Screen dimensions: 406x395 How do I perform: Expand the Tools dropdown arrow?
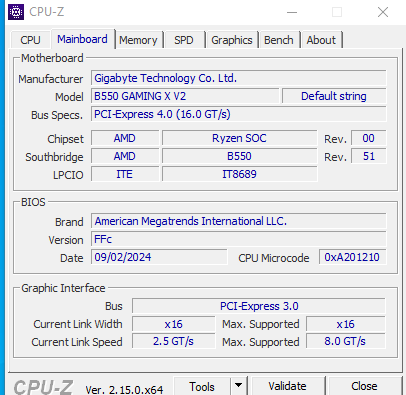(x=238, y=386)
